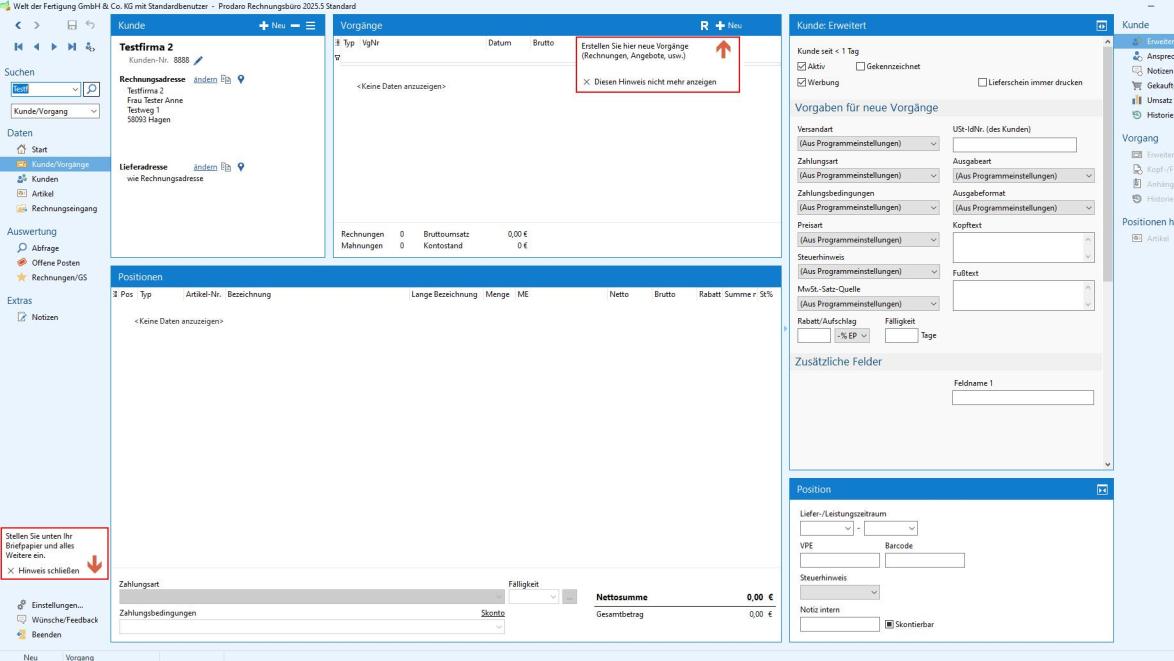The height and width of the screenshot is (661, 1174).
Task: Click Neu button in Vorgänge header
Action: [x=730, y=24]
